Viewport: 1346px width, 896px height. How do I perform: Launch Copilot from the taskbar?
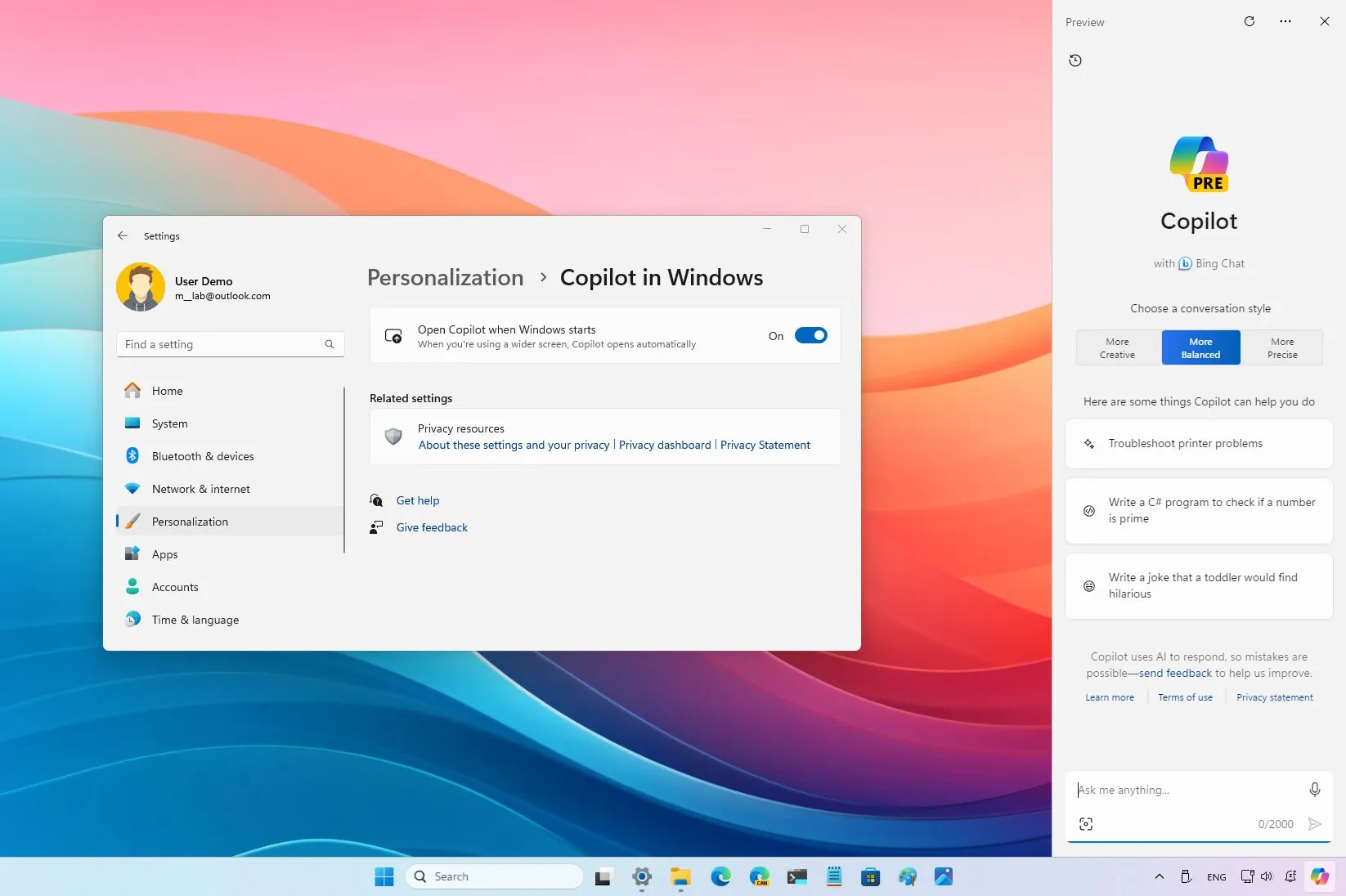tap(1318, 876)
